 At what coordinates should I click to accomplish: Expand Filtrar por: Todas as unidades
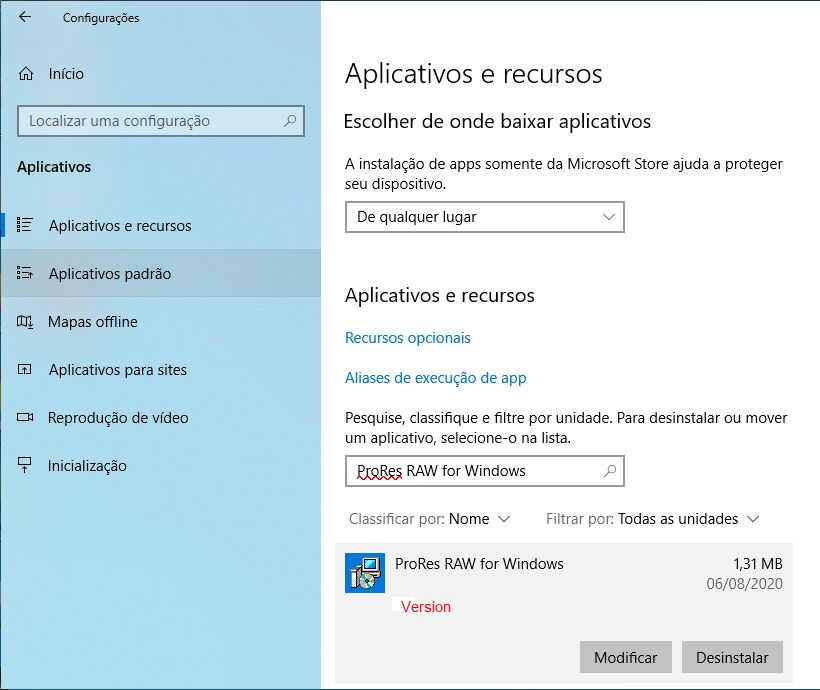tap(652, 519)
